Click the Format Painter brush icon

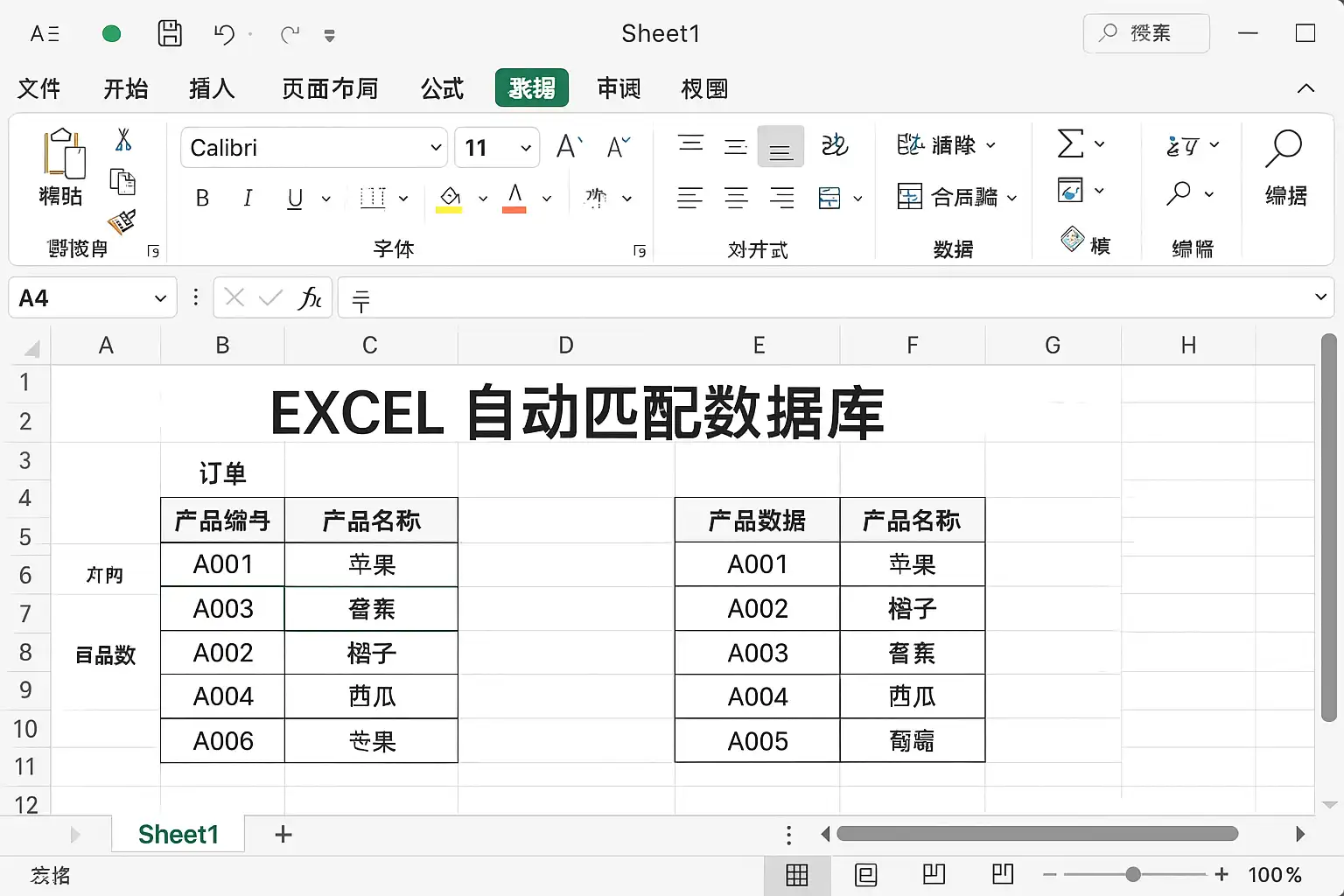coord(122,222)
